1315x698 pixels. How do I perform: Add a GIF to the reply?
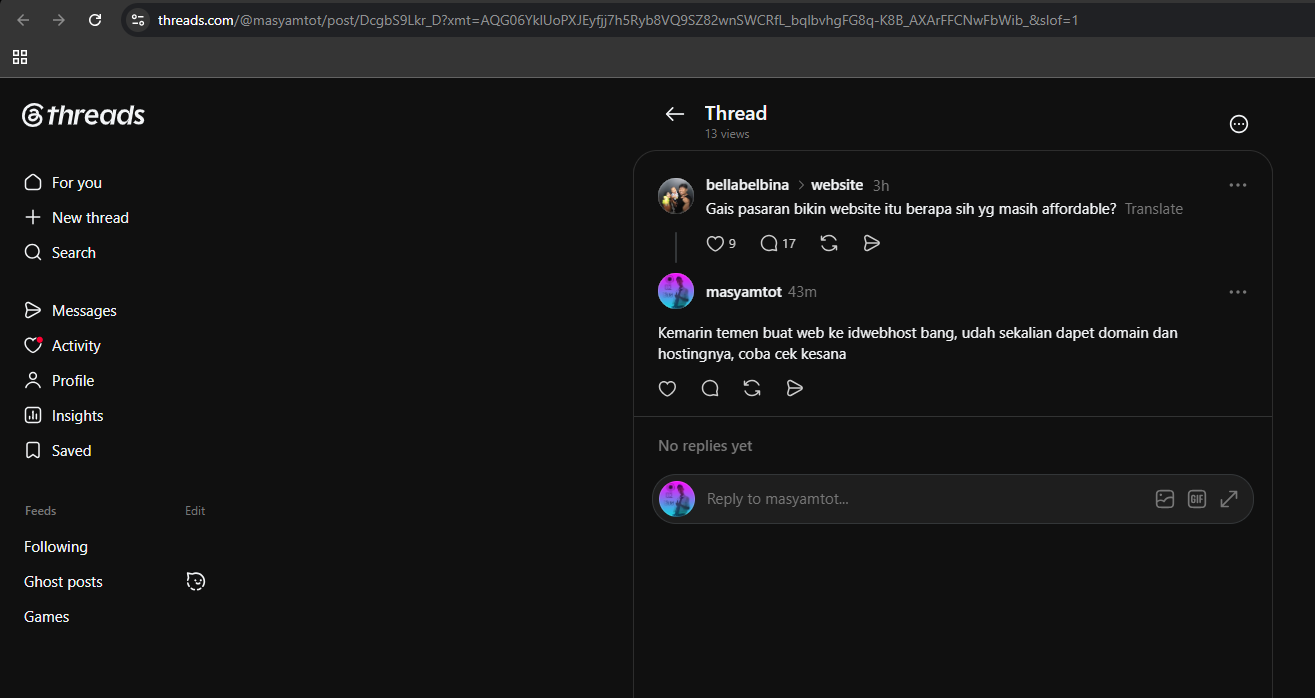(x=1197, y=499)
